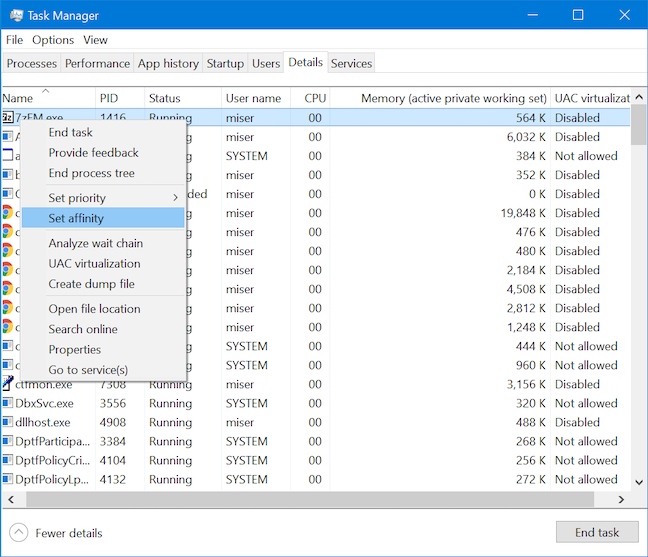Select End task in the context menu

pos(102,132)
